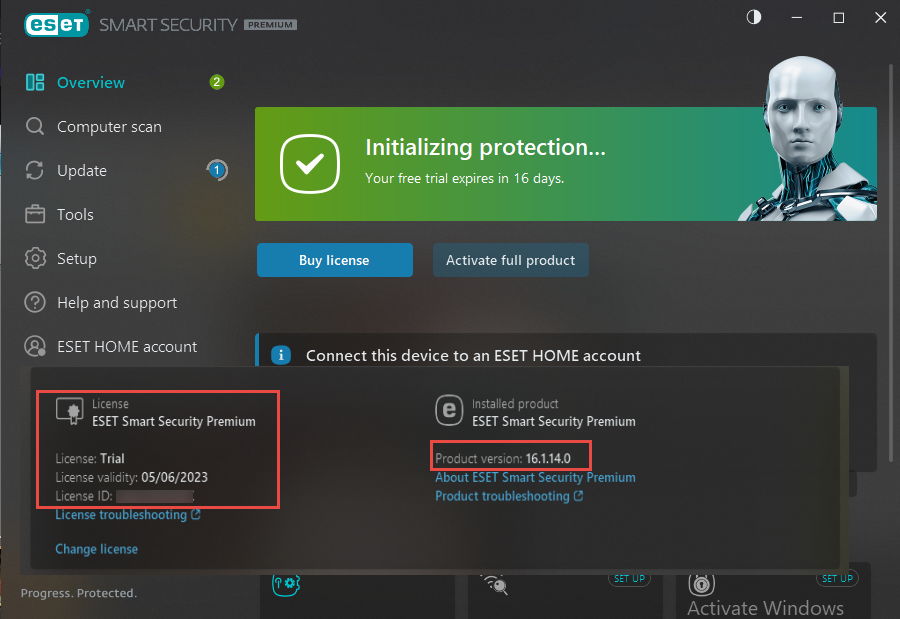Viewport: 900px width, 619px height.
Task: Click the license certificate icon
Action: [x=70, y=411]
